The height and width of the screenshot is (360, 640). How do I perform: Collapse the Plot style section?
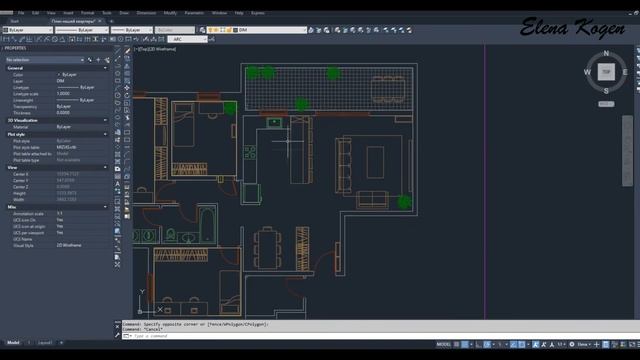(x=105, y=134)
